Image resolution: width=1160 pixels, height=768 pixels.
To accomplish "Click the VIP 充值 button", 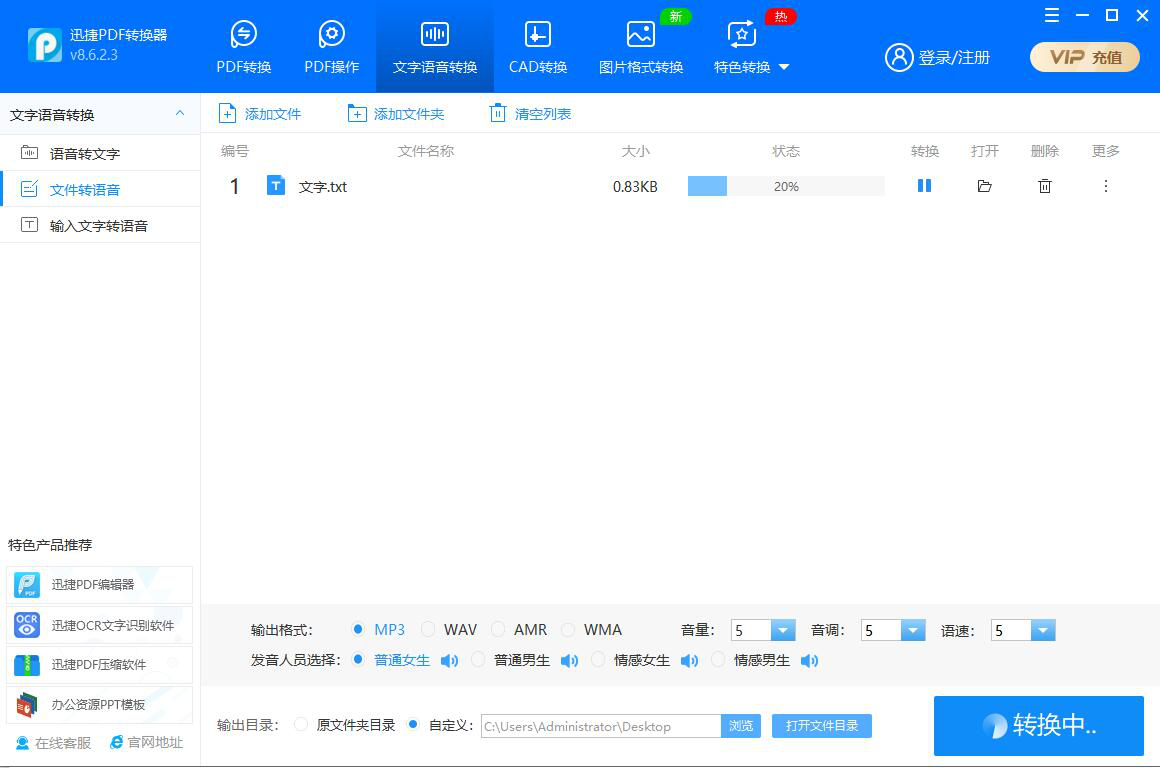I will click(1085, 57).
